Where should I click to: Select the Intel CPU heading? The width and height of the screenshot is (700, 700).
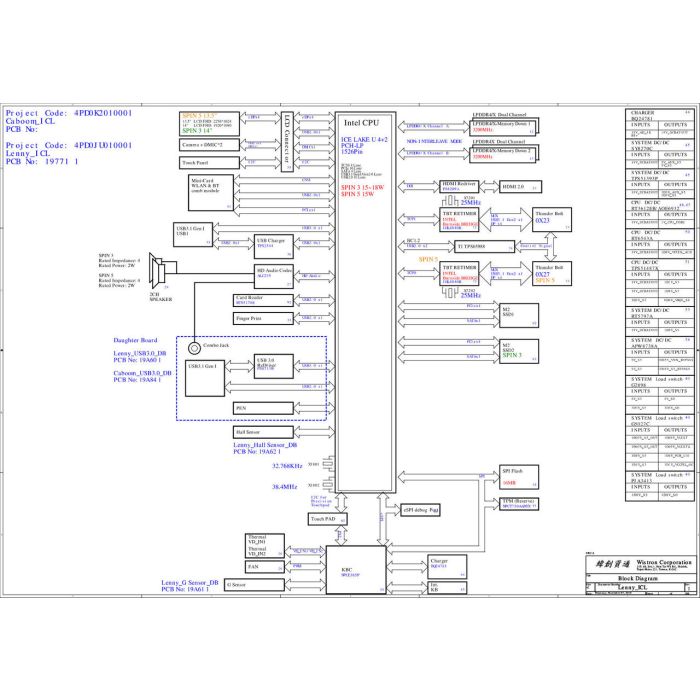click(361, 123)
